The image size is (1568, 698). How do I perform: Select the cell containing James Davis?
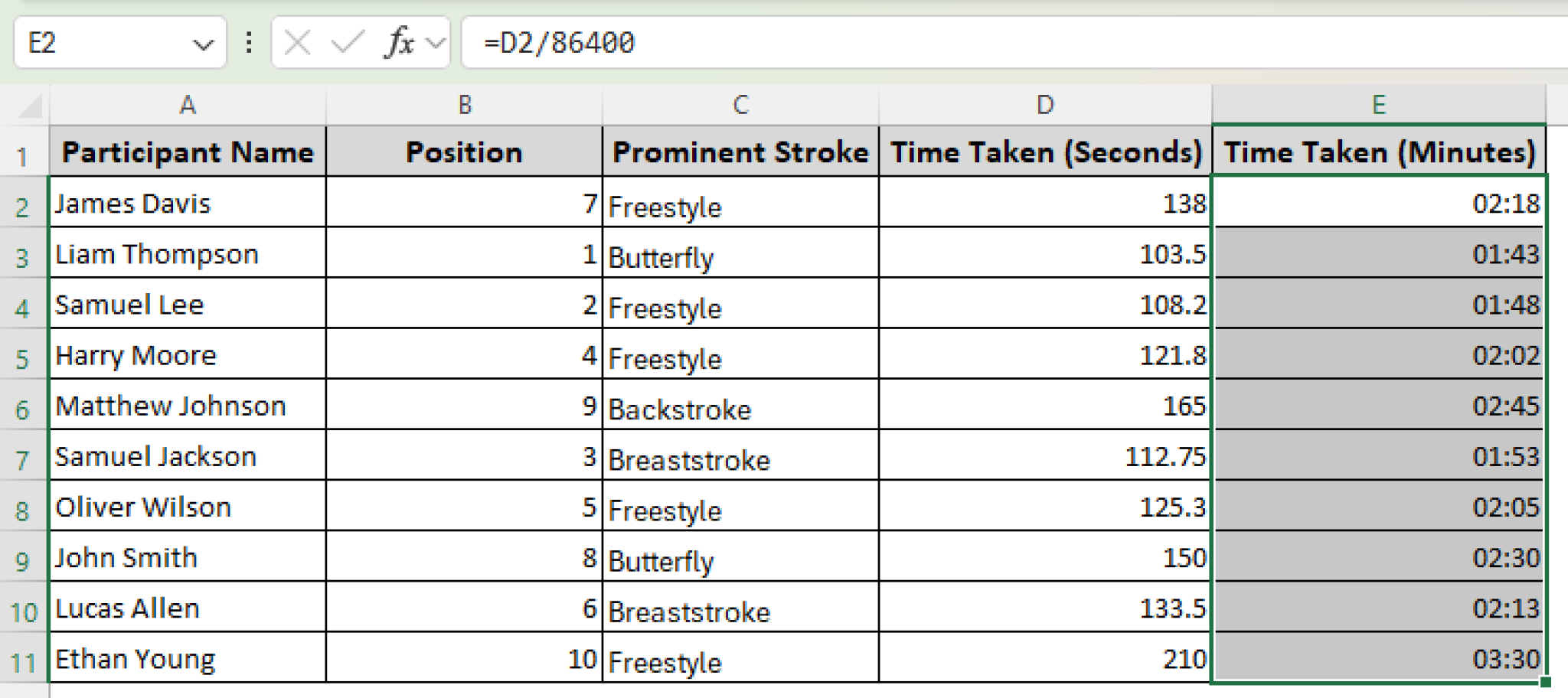(x=188, y=204)
